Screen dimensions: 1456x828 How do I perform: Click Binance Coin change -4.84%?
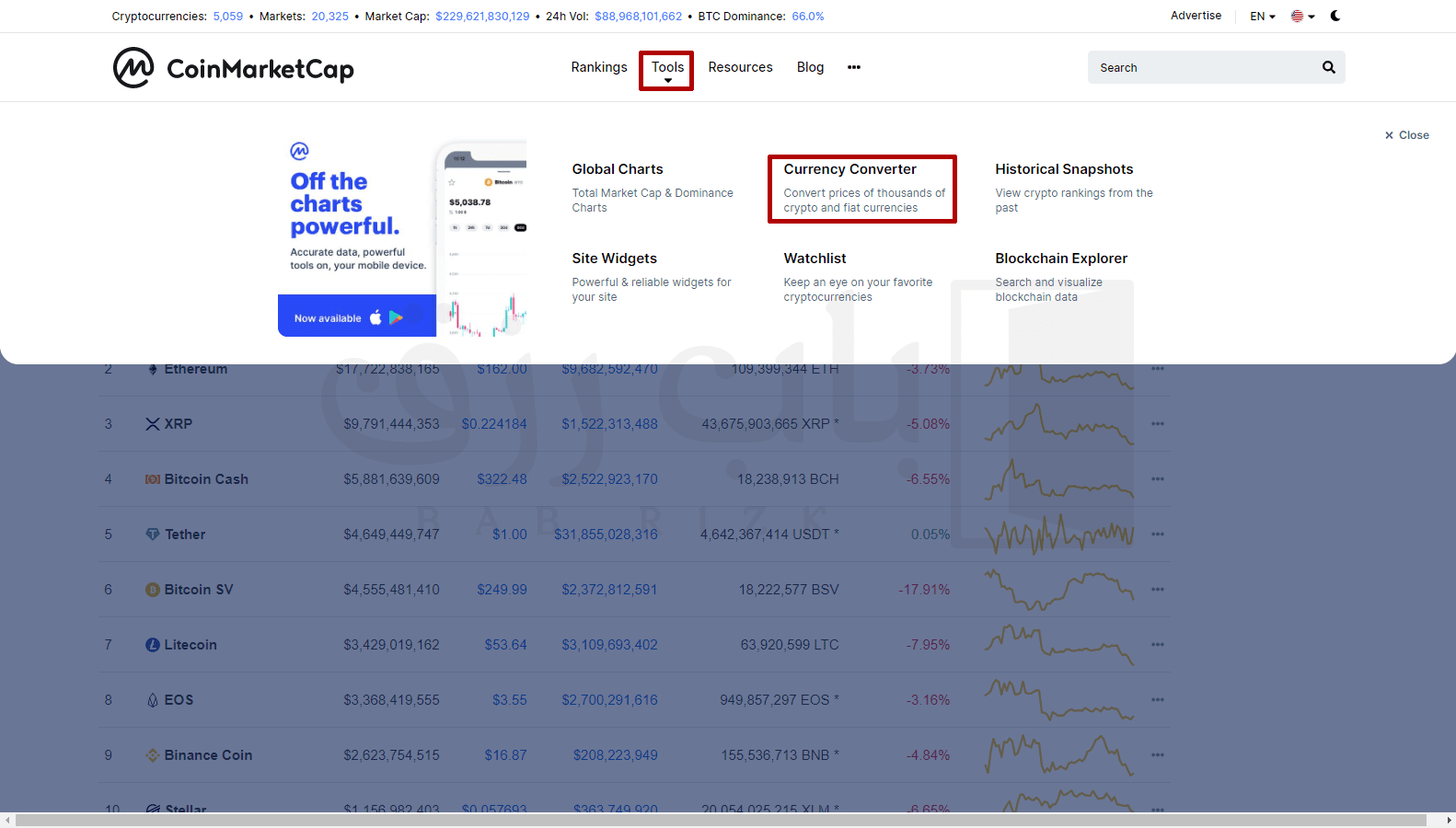pyautogui.click(x=928, y=755)
